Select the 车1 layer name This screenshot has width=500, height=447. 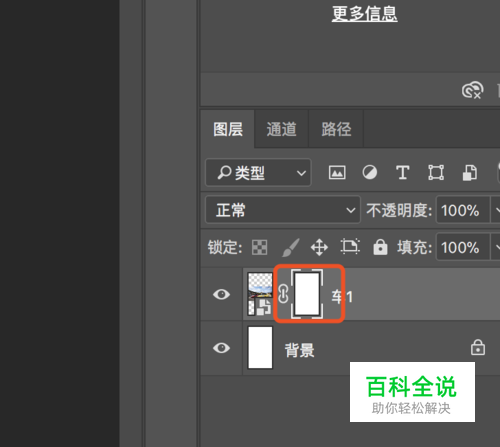click(342, 297)
